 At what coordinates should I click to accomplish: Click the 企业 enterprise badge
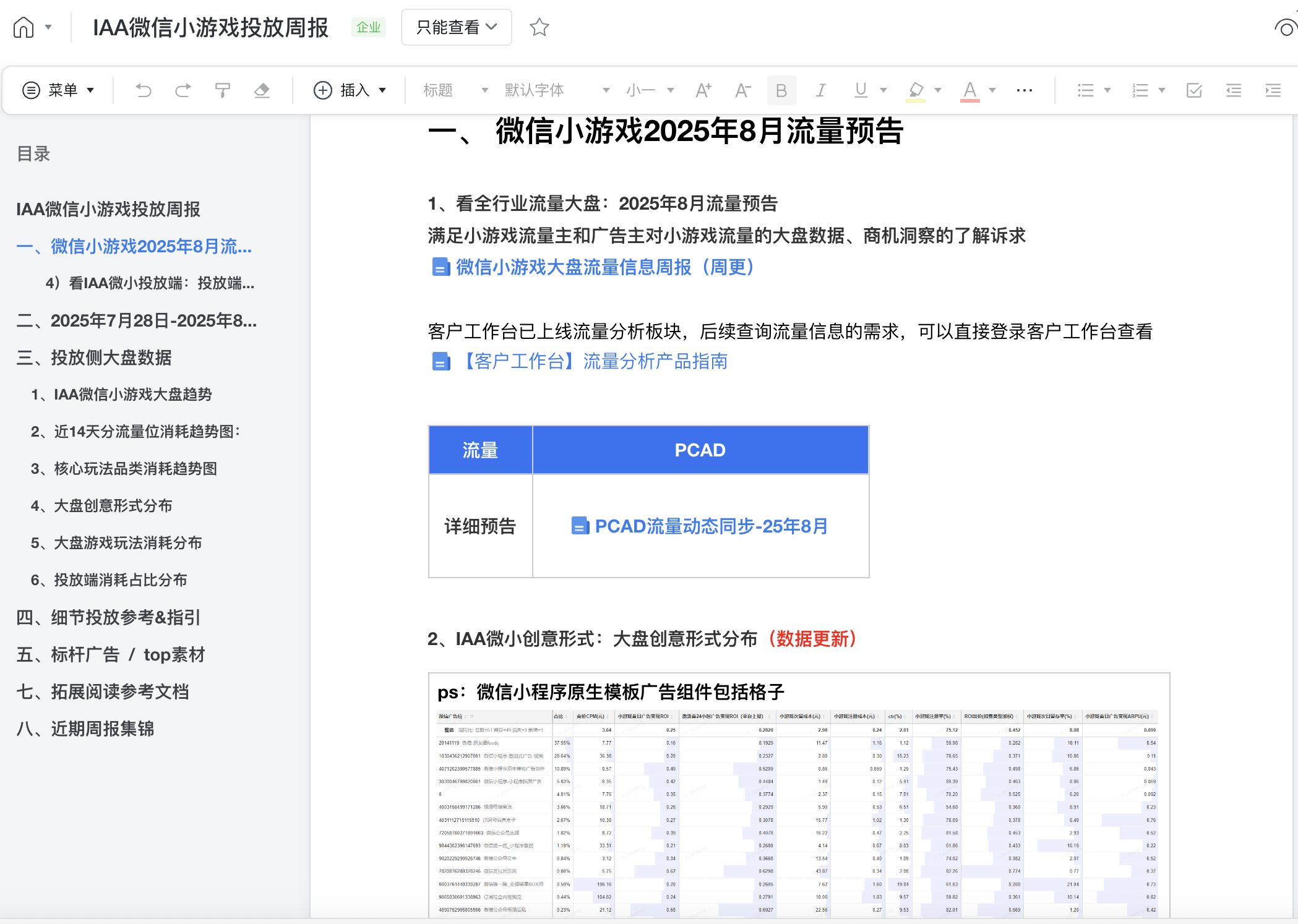point(369,27)
